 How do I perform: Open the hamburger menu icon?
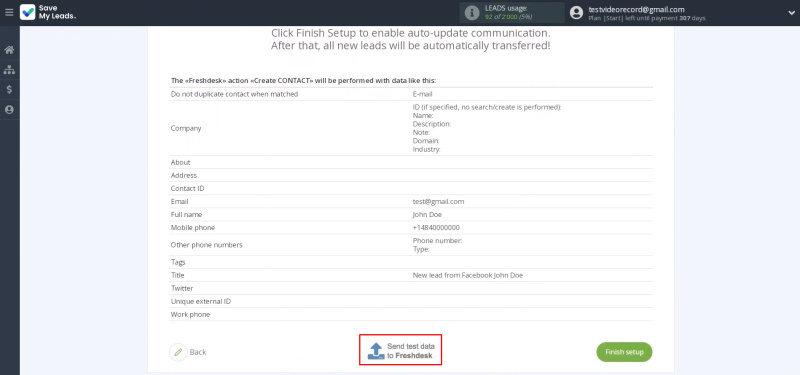(9, 12)
